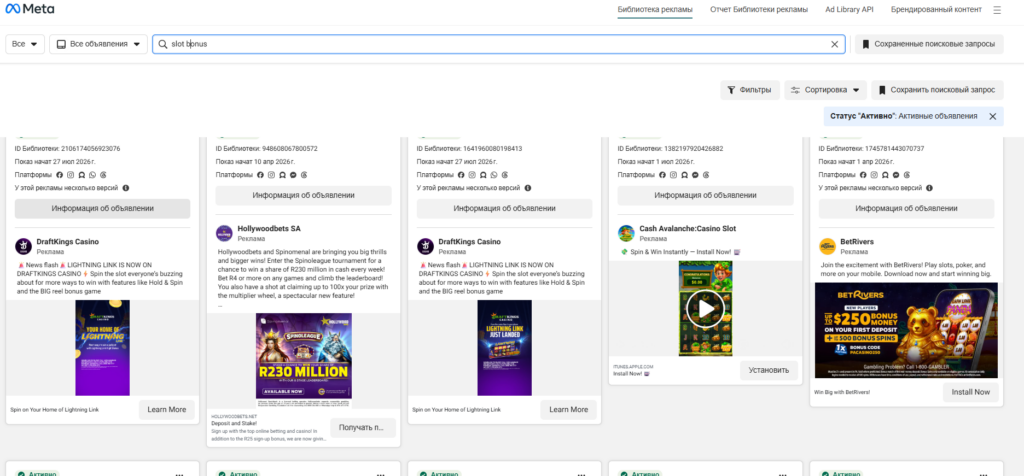Click the Meta logo
1024x476 pixels.
click(30, 9)
